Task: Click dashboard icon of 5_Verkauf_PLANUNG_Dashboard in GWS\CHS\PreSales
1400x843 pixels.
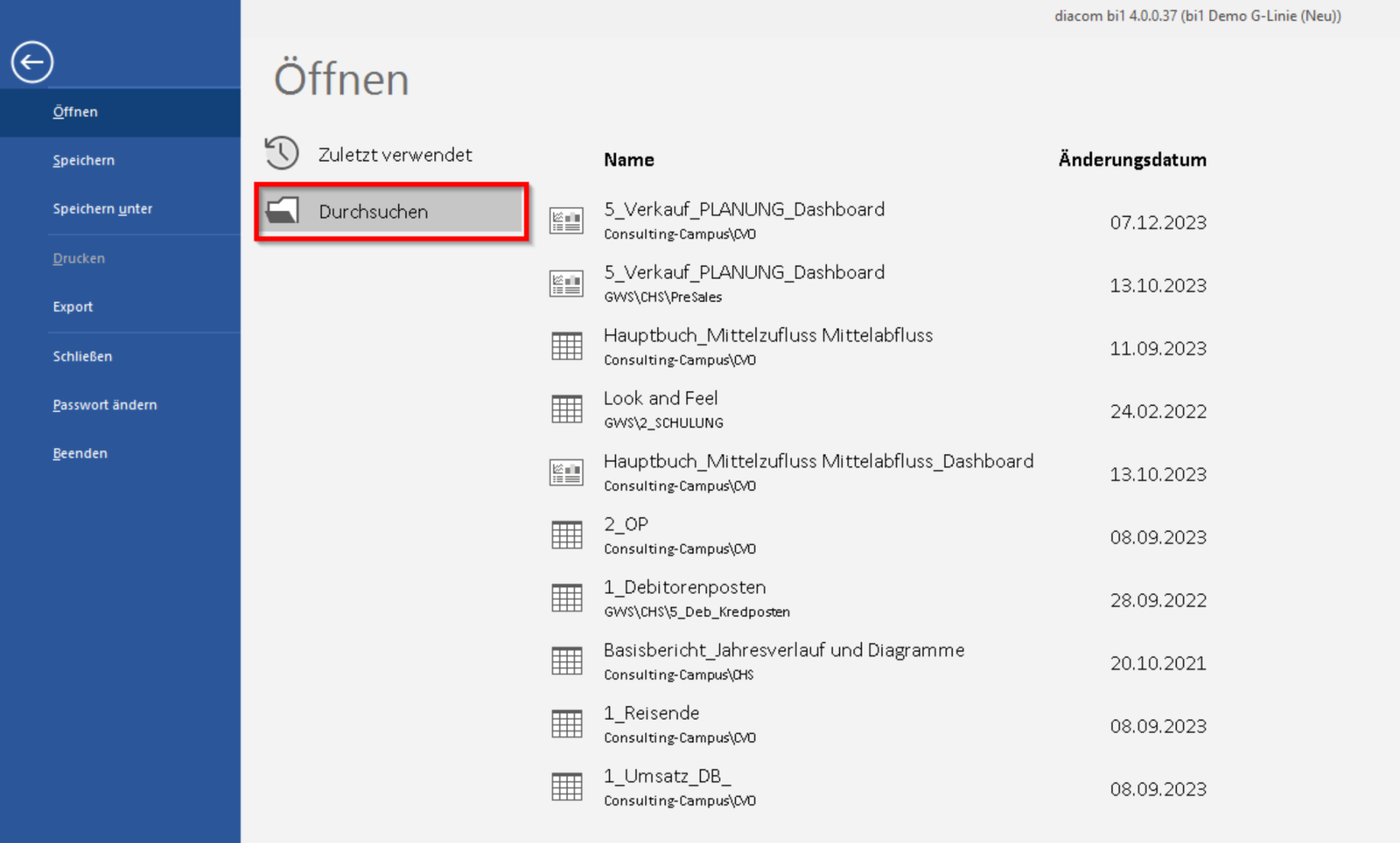Action: pos(567,283)
